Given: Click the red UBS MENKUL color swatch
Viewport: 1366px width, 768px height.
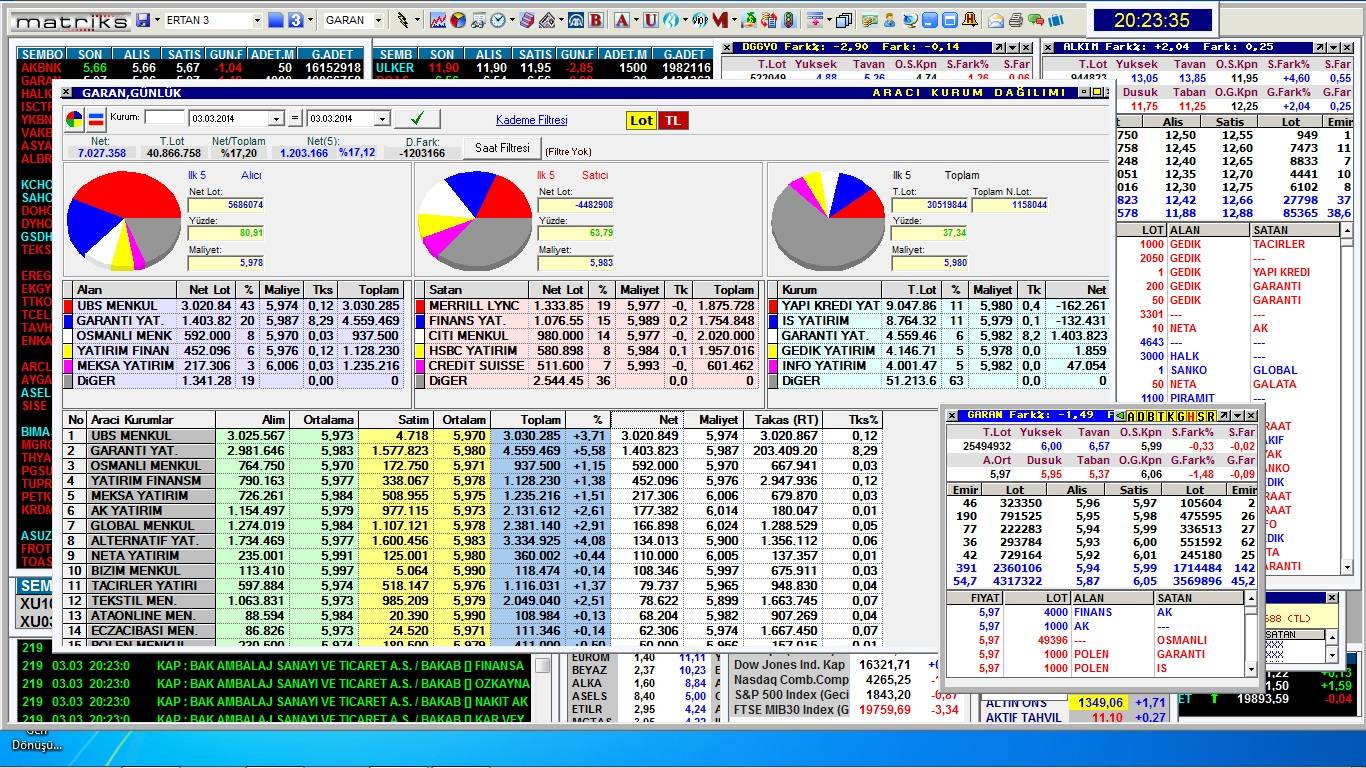Looking at the screenshot, I should point(69,306).
